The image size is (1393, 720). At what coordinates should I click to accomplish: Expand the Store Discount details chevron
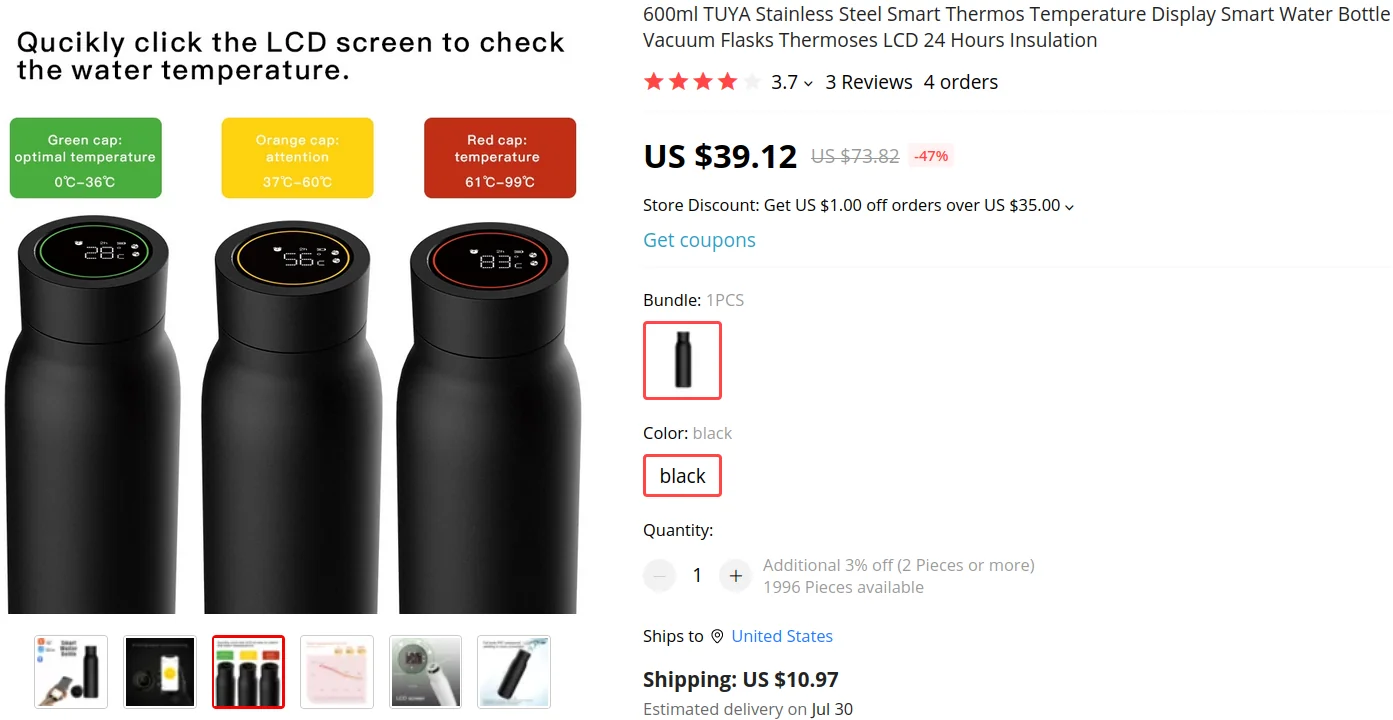pos(1070,206)
